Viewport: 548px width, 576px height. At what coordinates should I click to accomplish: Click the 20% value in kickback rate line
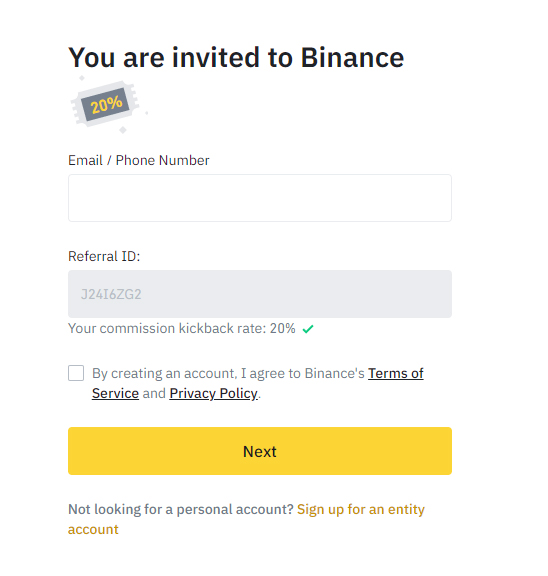click(x=282, y=328)
